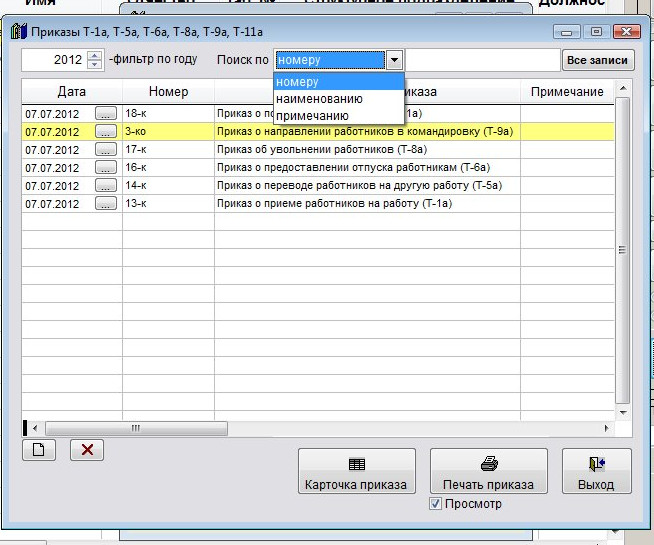Select order number 18-к cell
The image size is (654, 545).
(x=168, y=113)
